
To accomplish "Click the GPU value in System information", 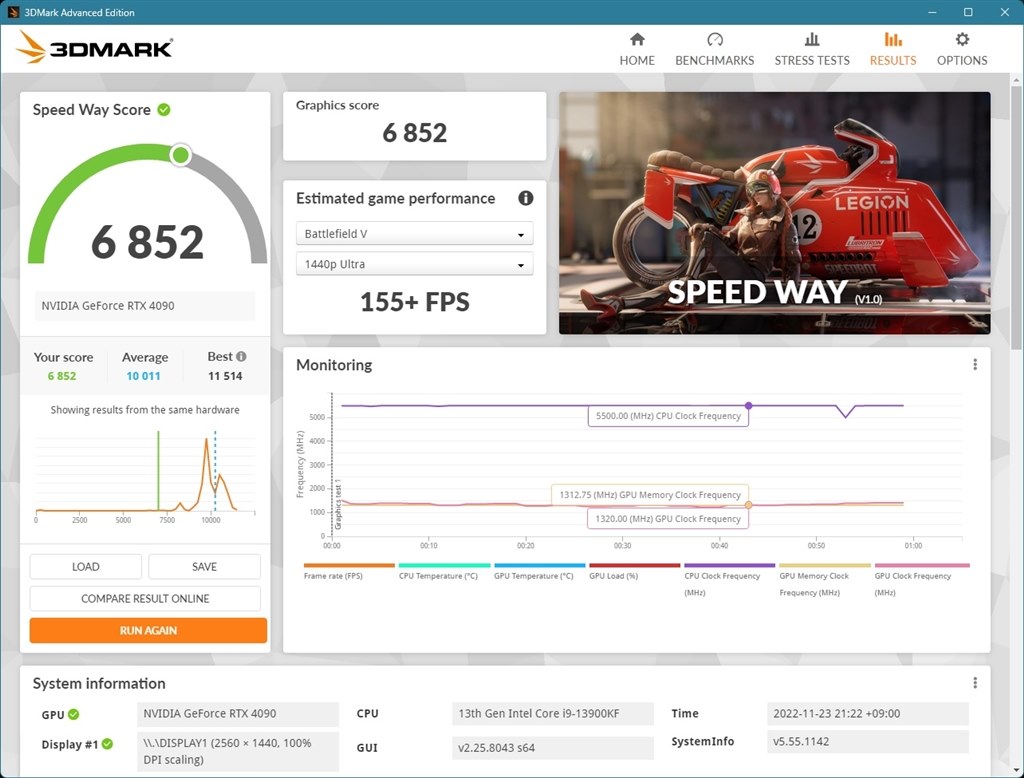I will pos(238,713).
